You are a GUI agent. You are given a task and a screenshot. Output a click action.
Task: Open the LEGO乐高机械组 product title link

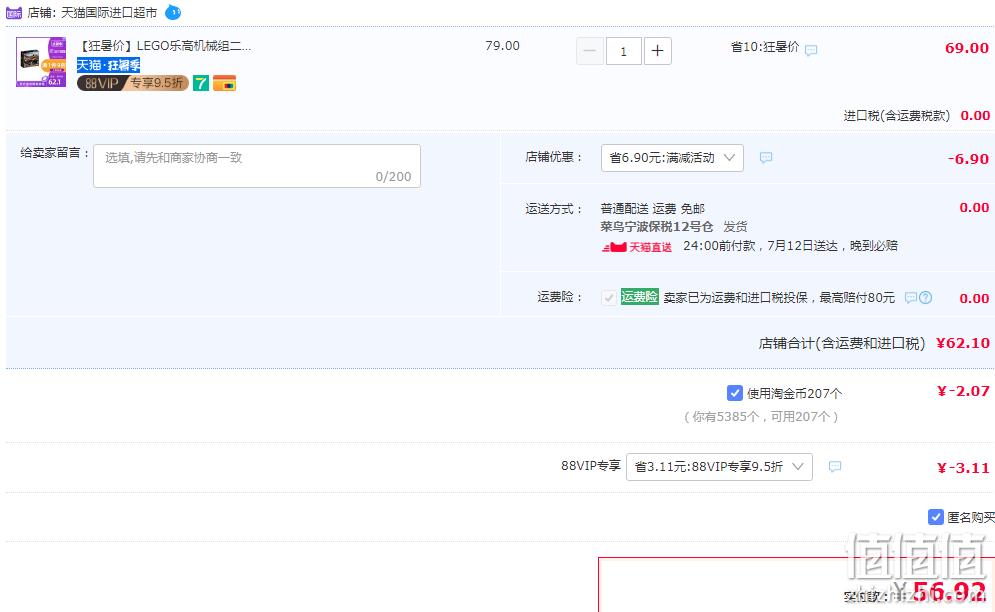[165, 46]
